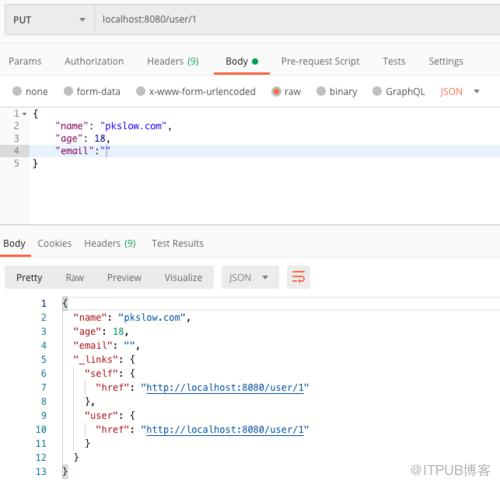The width and height of the screenshot is (500, 485).
Task: Expand the JSON body type dropdown arrow
Action: tap(476, 91)
